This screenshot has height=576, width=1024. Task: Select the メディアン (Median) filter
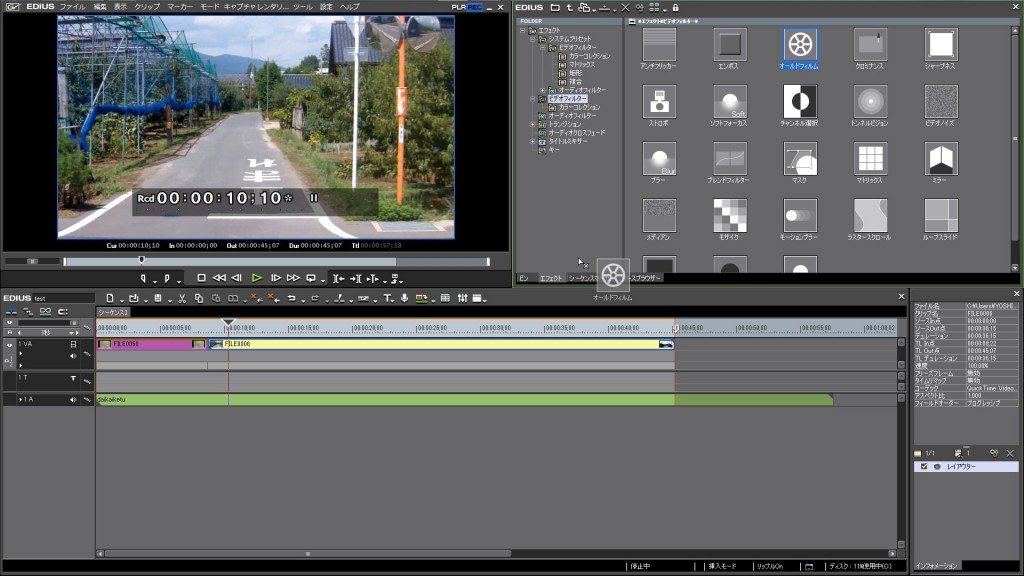pos(659,216)
